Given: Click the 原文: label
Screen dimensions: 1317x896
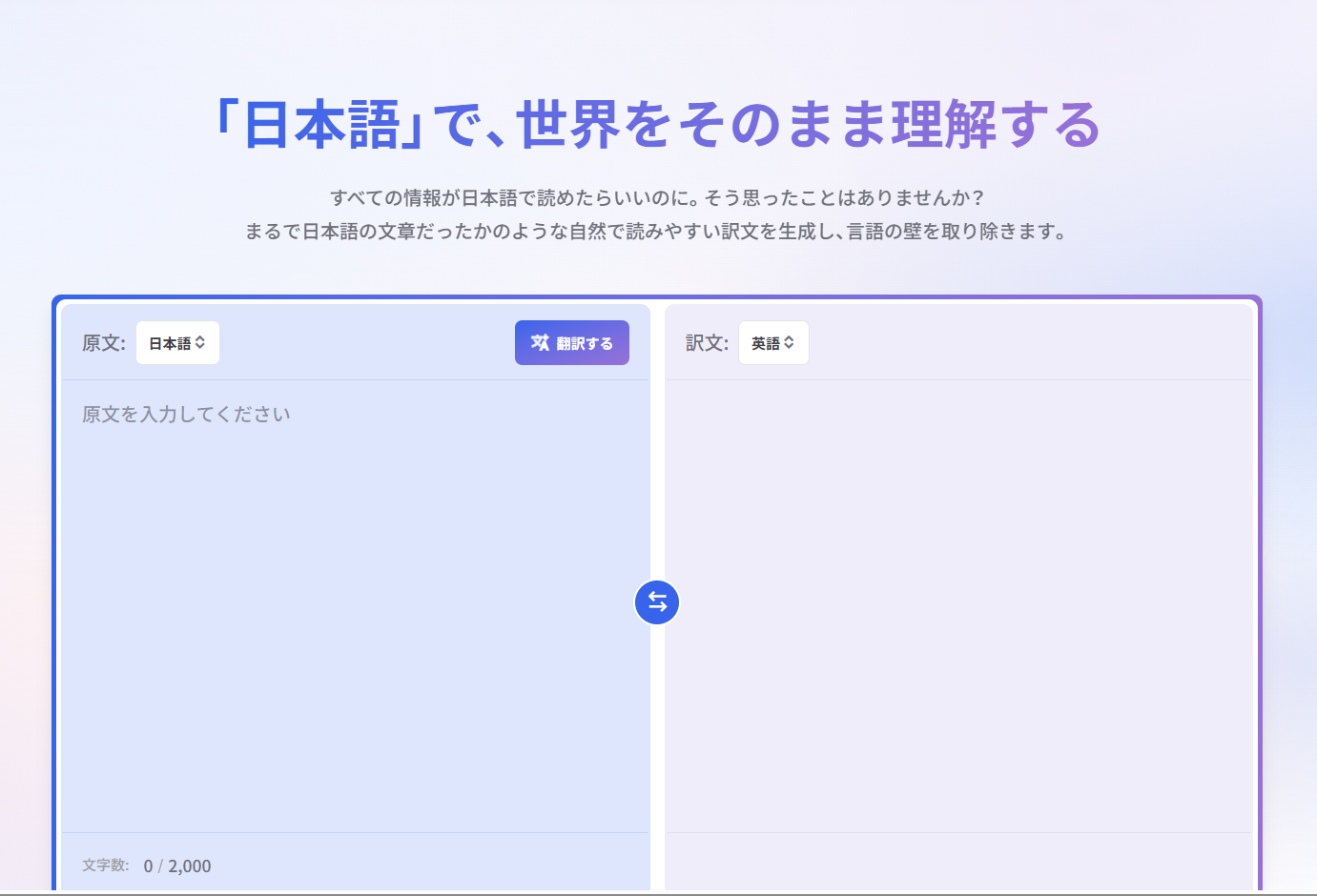Looking at the screenshot, I should 103,343.
